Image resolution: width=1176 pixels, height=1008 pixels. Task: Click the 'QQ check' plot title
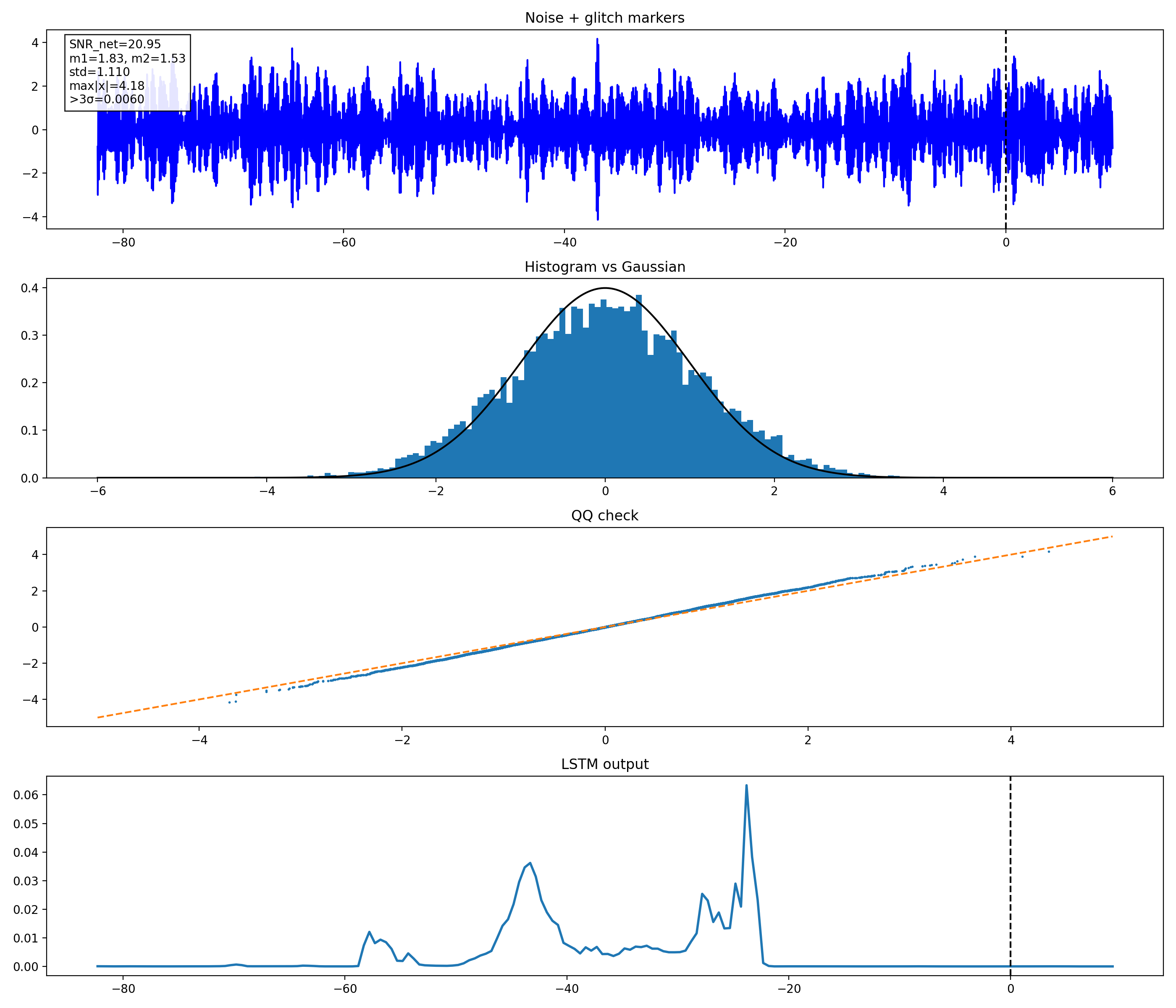604,515
